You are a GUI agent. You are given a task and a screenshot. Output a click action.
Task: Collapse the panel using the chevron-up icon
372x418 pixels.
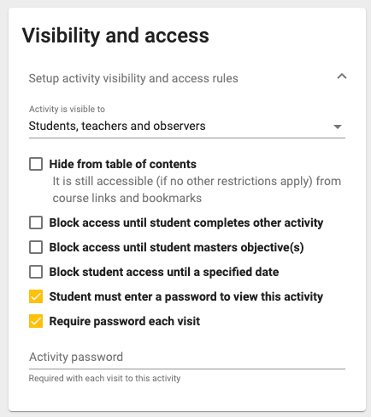click(x=342, y=77)
